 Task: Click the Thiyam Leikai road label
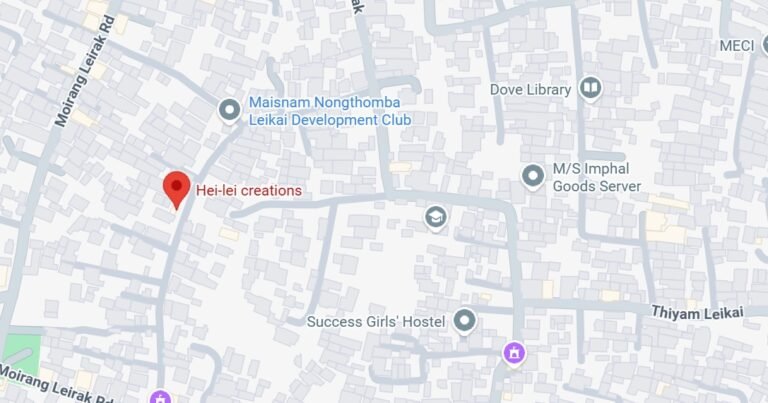(x=697, y=312)
